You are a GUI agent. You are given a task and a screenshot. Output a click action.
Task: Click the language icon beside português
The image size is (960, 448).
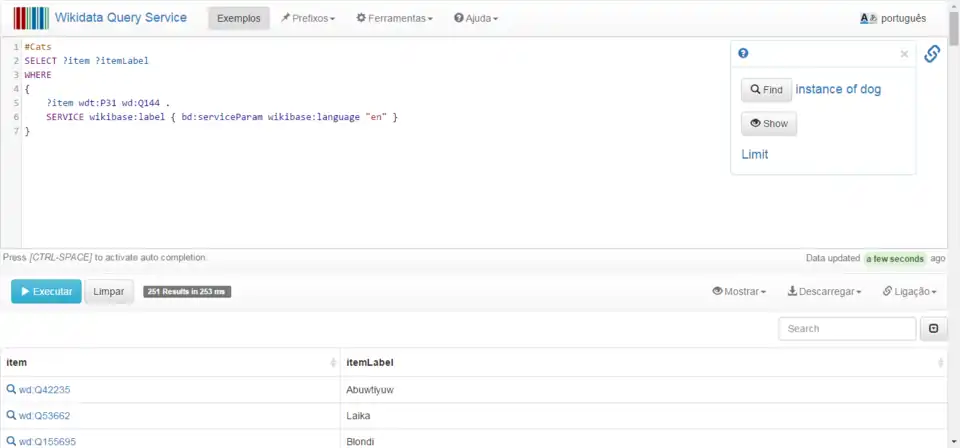tap(868, 18)
